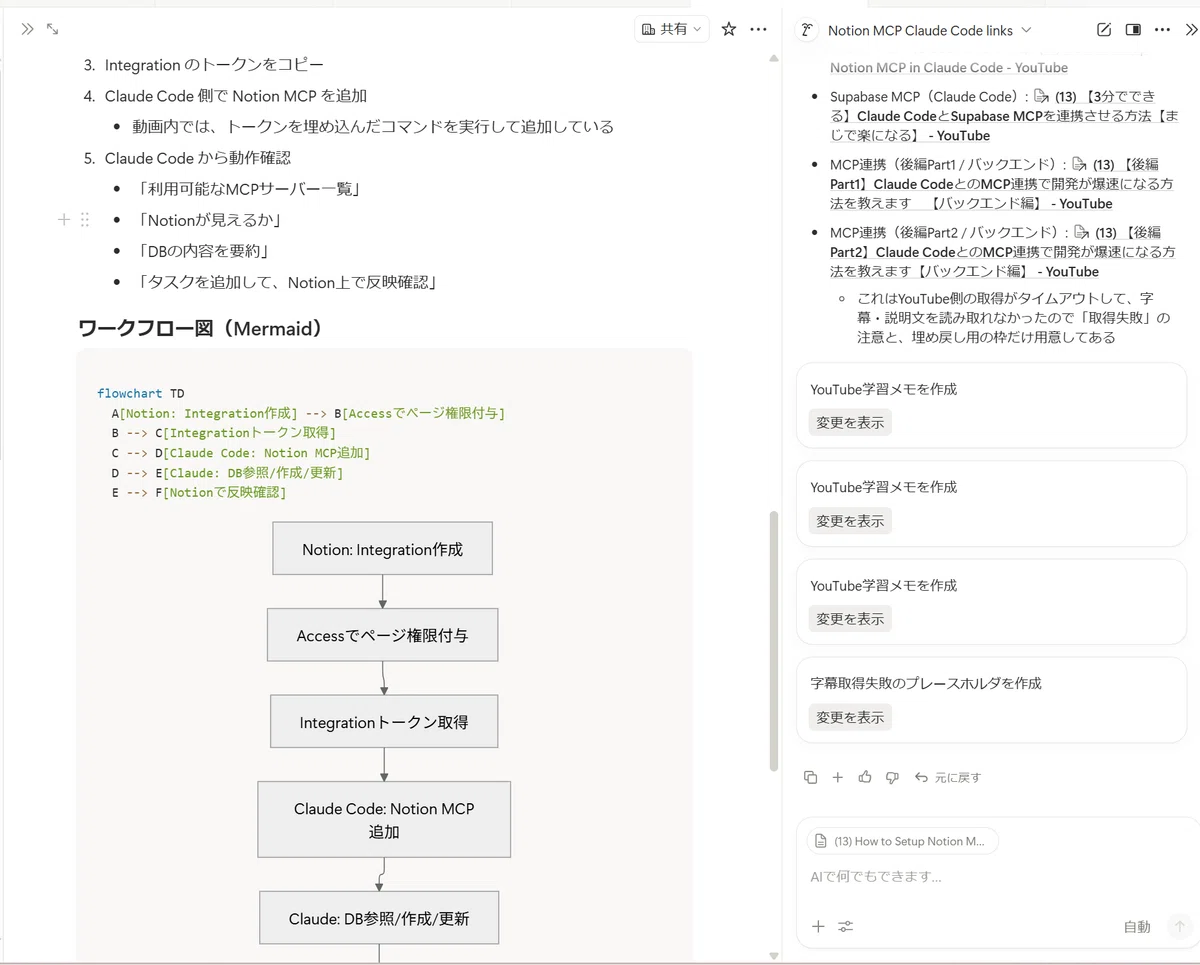
Task: Open the 共有 share dropdown
Action: [672, 29]
